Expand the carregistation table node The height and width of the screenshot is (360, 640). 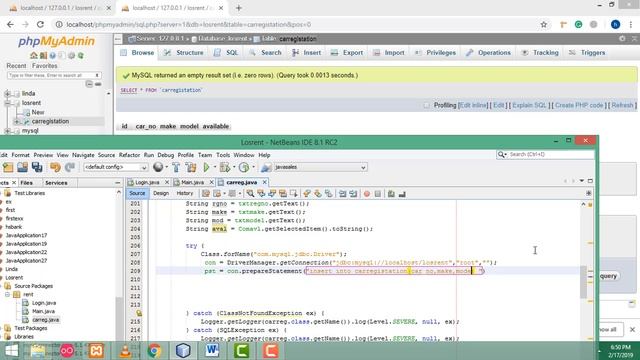coord(16,122)
